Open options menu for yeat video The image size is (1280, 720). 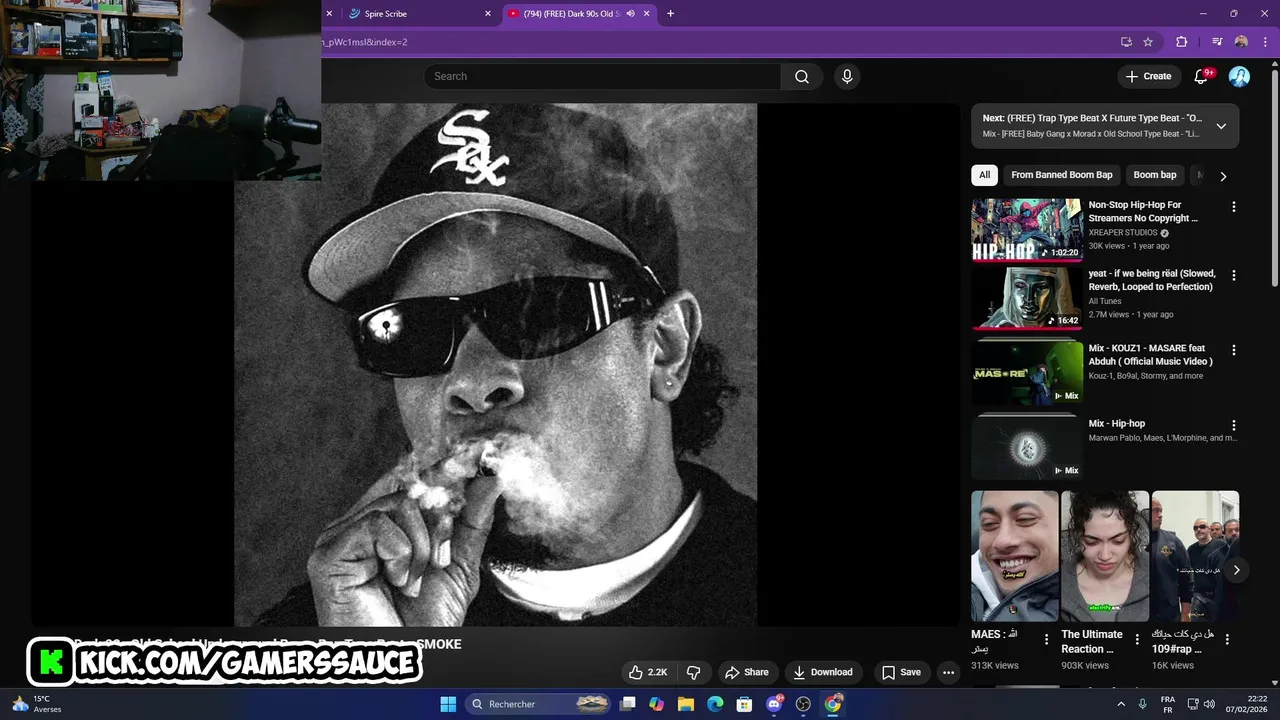[1233, 275]
